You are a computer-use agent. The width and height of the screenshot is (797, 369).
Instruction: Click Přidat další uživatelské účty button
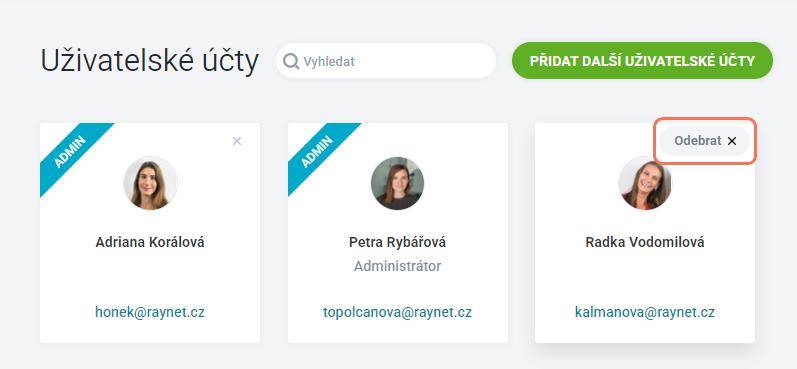click(x=642, y=61)
